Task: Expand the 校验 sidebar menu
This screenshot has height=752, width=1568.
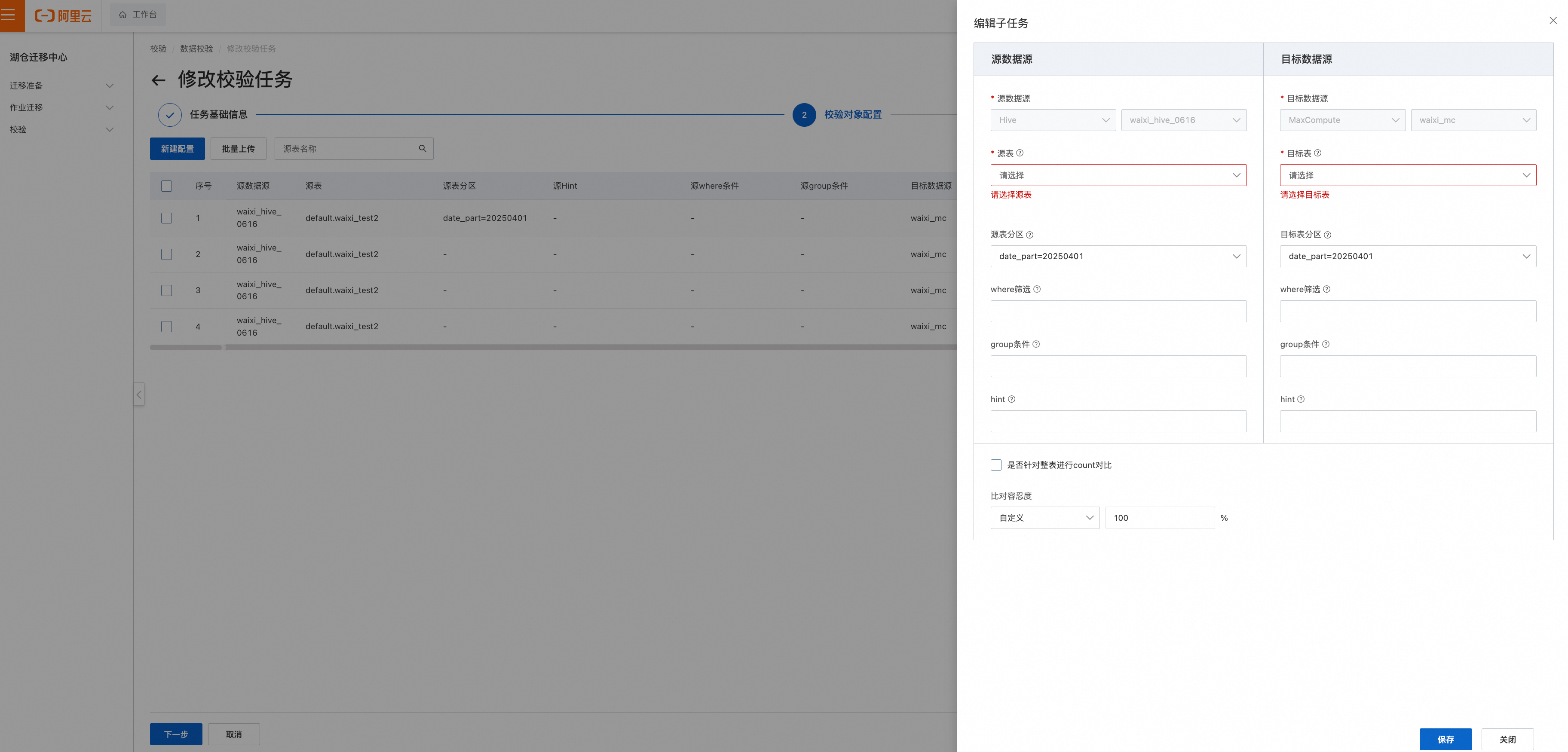Action: pos(61,130)
